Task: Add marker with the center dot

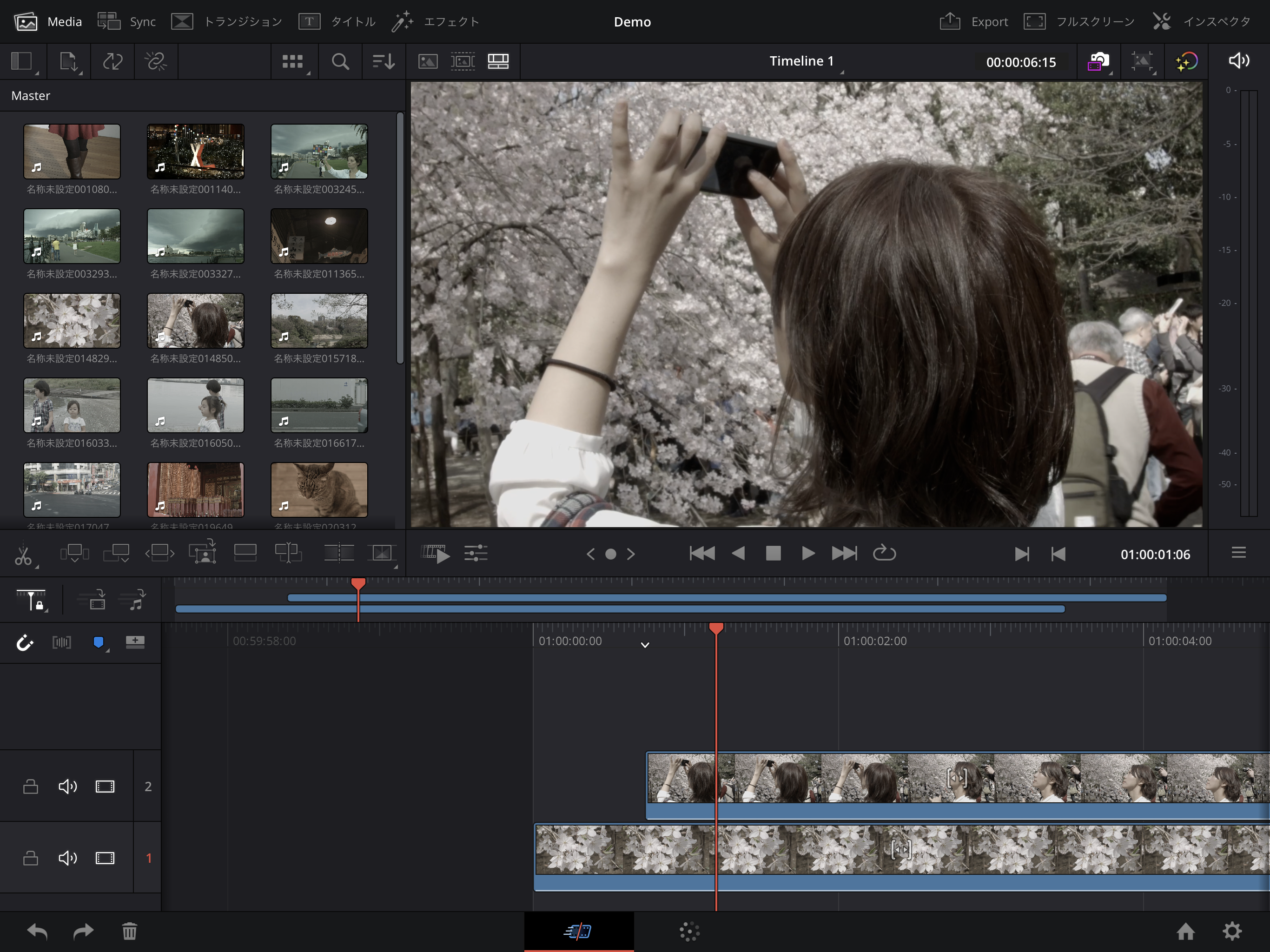Action: (611, 554)
